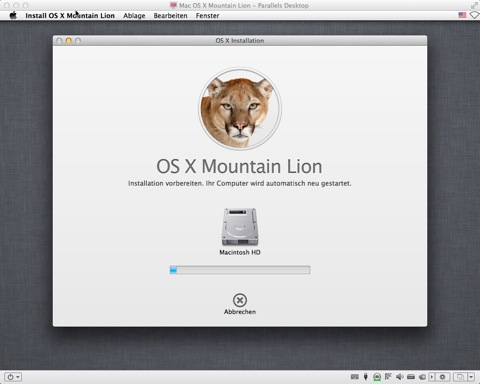Enter full screen with the Parallels window arrows
The width and height of the screenshot is (480, 384).
click(x=474, y=5)
